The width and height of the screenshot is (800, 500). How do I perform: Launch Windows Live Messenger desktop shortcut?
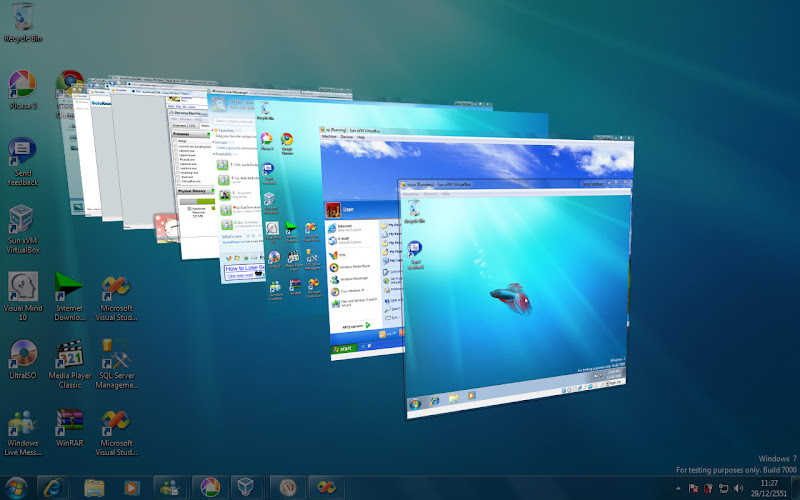coord(22,432)
